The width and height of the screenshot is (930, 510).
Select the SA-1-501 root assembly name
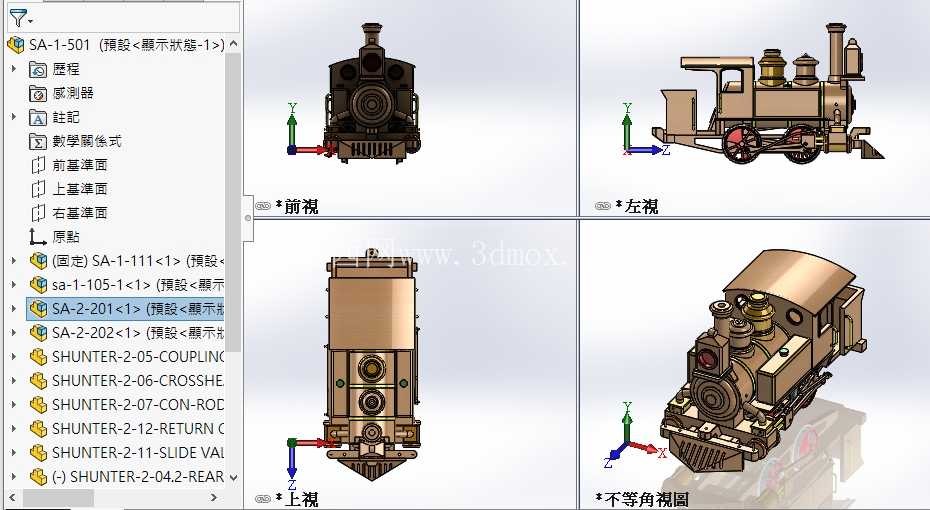pyautogui.click(x=60, y=45)
